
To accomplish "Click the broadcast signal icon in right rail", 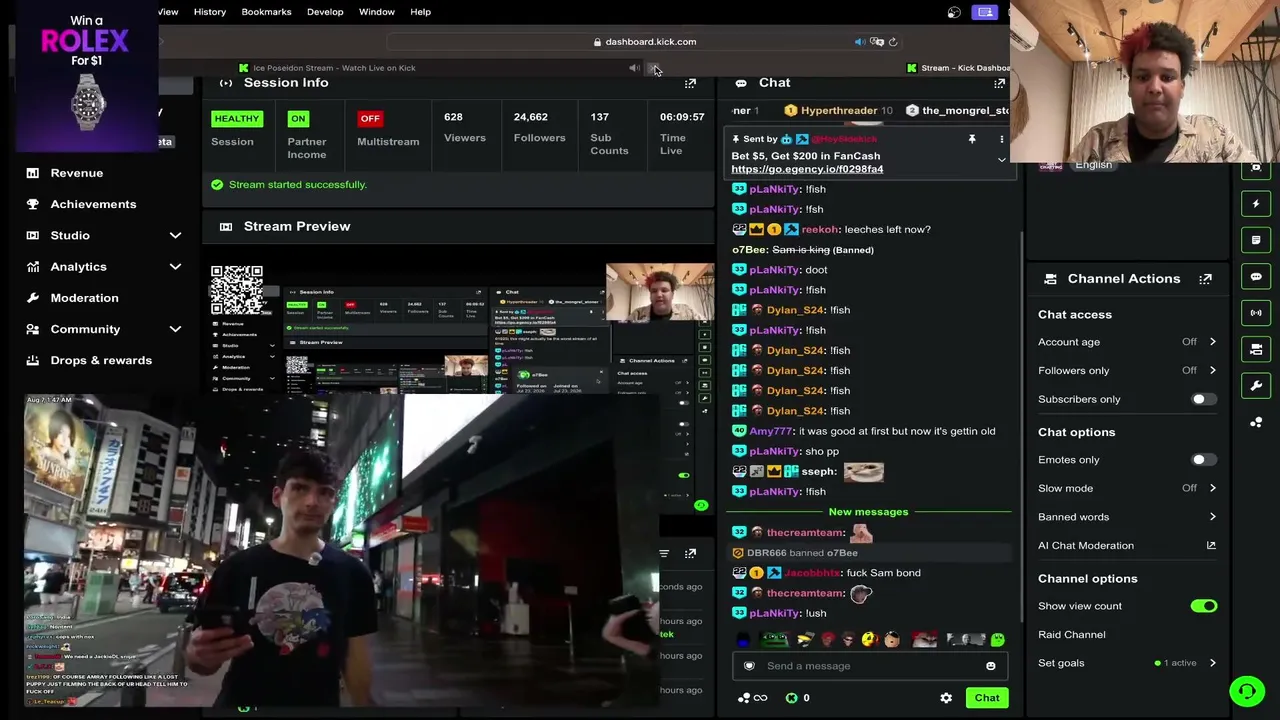I will [1256, 313].
